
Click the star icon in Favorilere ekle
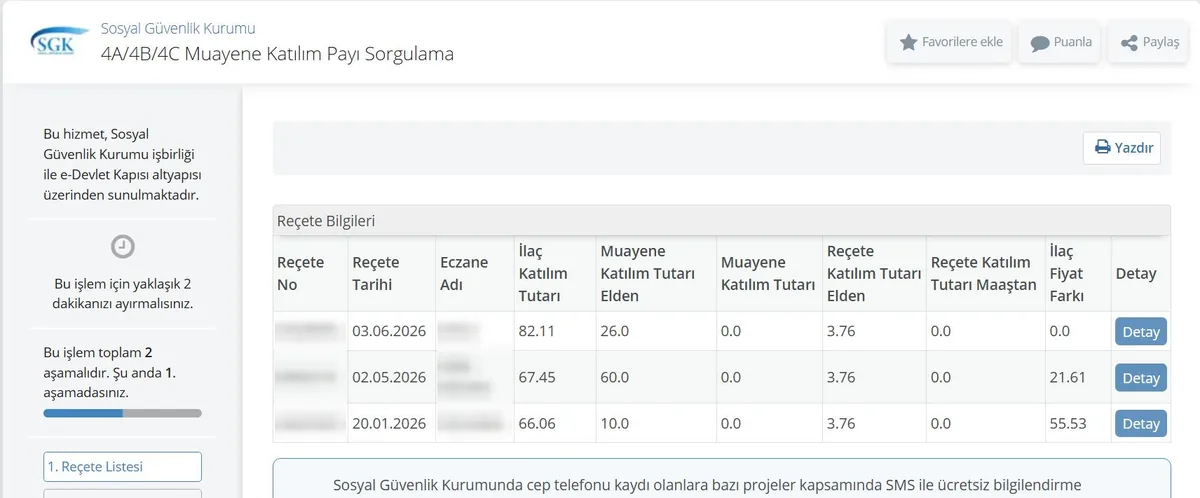(x=908, y=42)
